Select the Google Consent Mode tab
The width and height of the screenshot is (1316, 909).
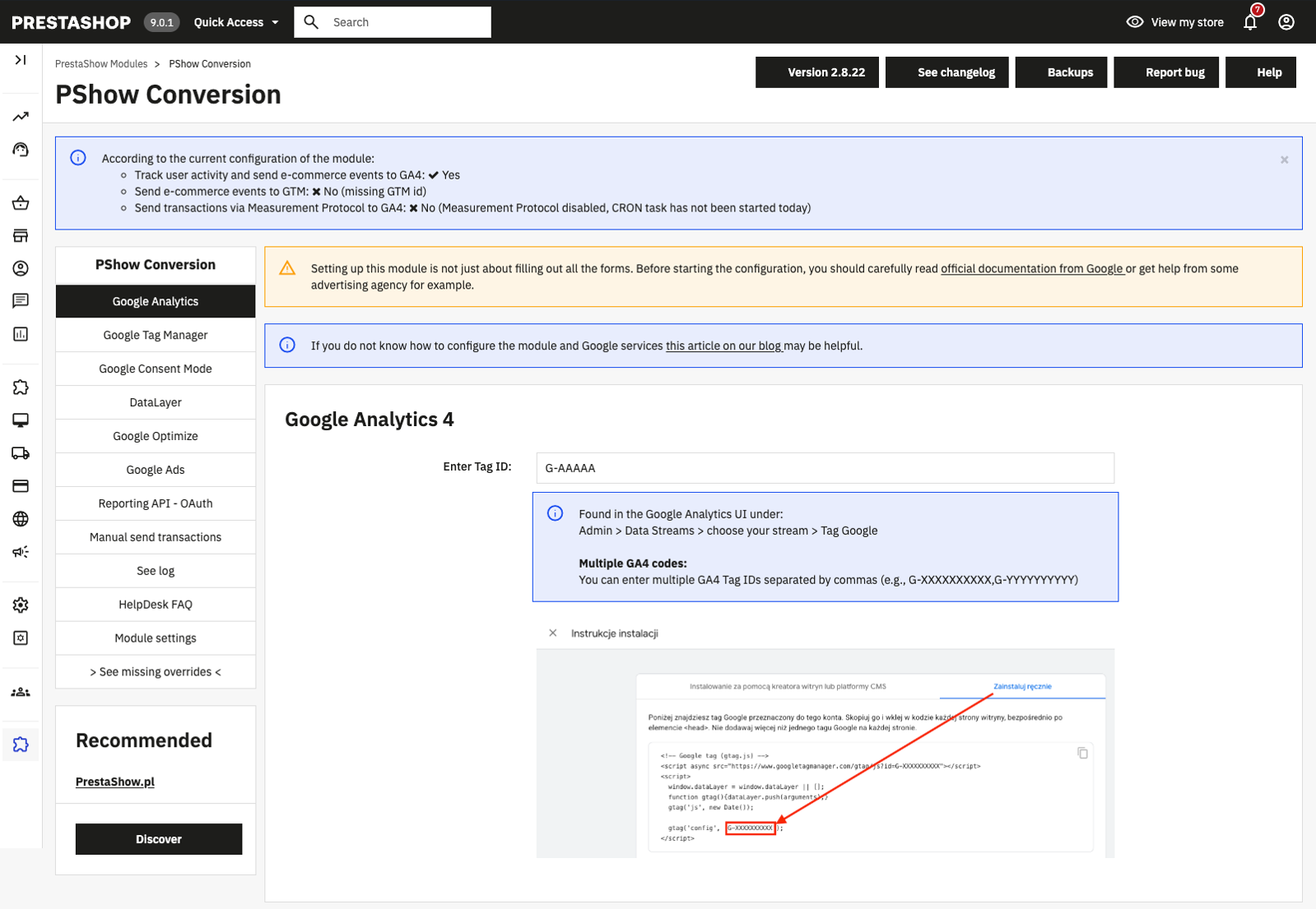point(156,369)
